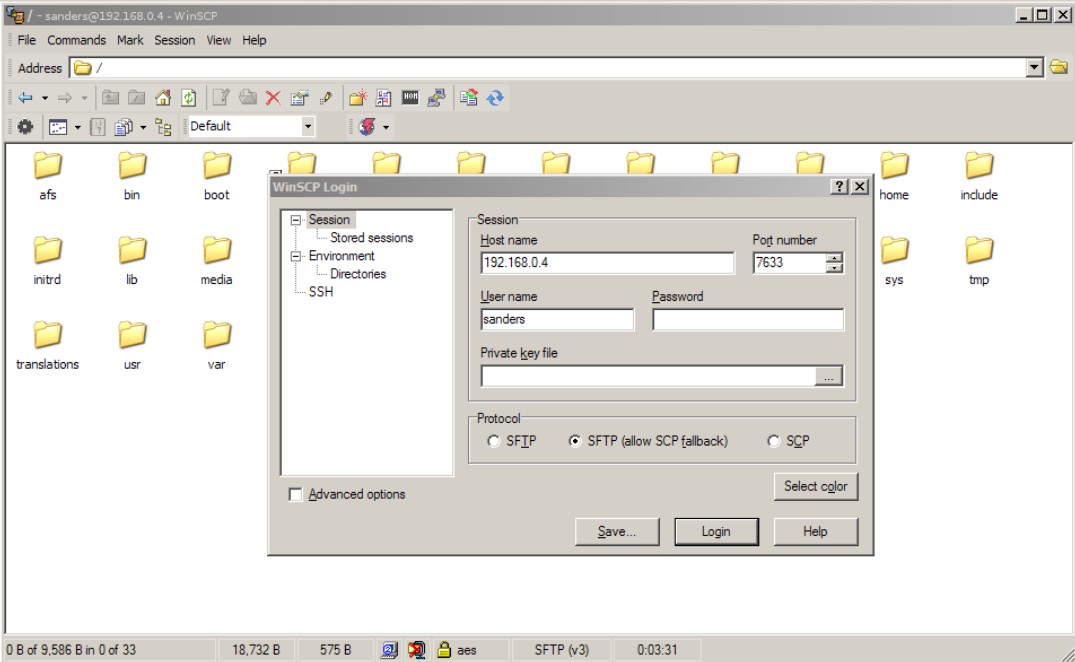Screen dimensions: 1075x662
Task: Click the transfer queue documents icon
Action: [123, 127]
